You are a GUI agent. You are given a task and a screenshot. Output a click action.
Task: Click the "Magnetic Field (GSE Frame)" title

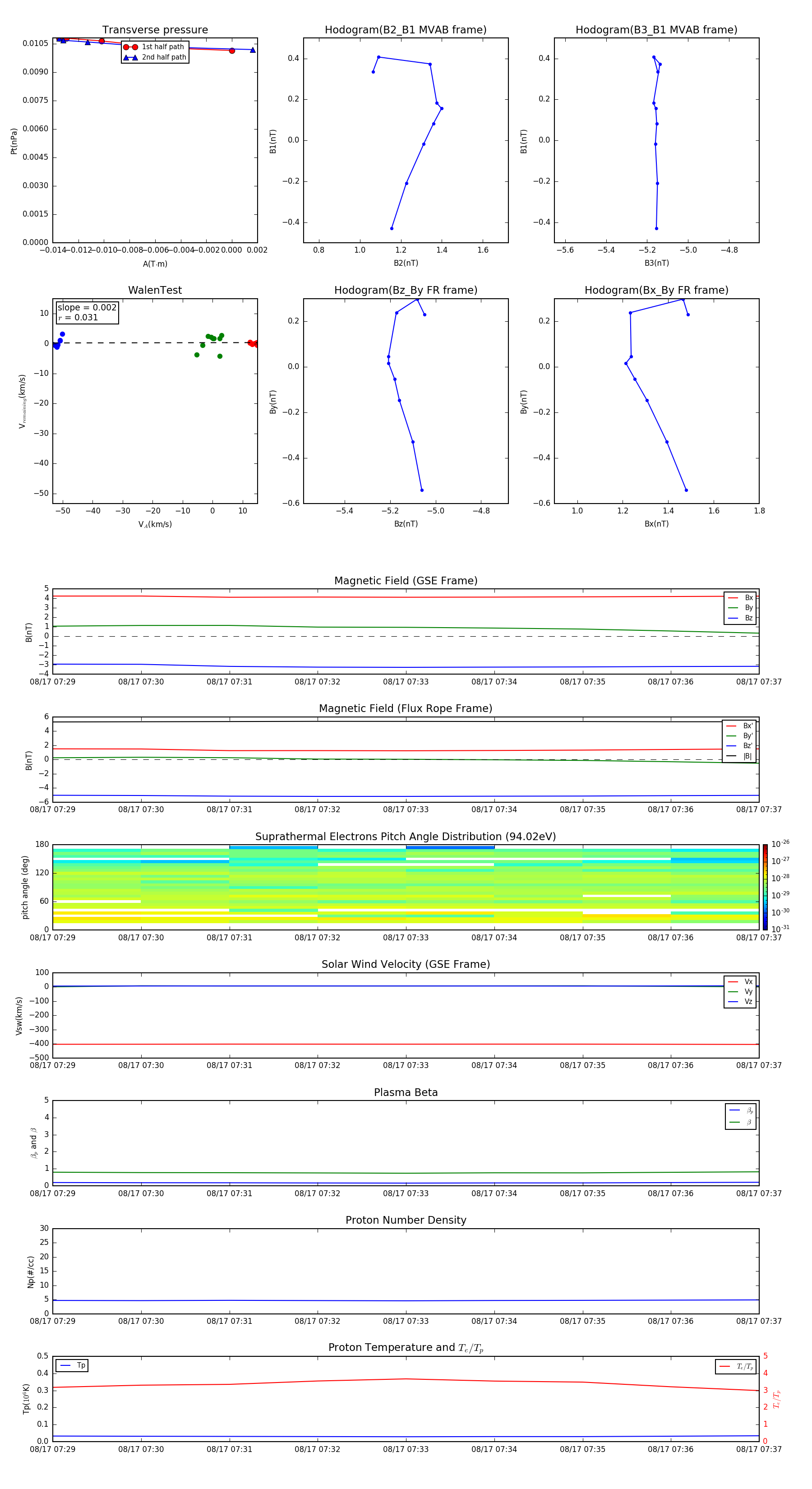coord(406,581)
